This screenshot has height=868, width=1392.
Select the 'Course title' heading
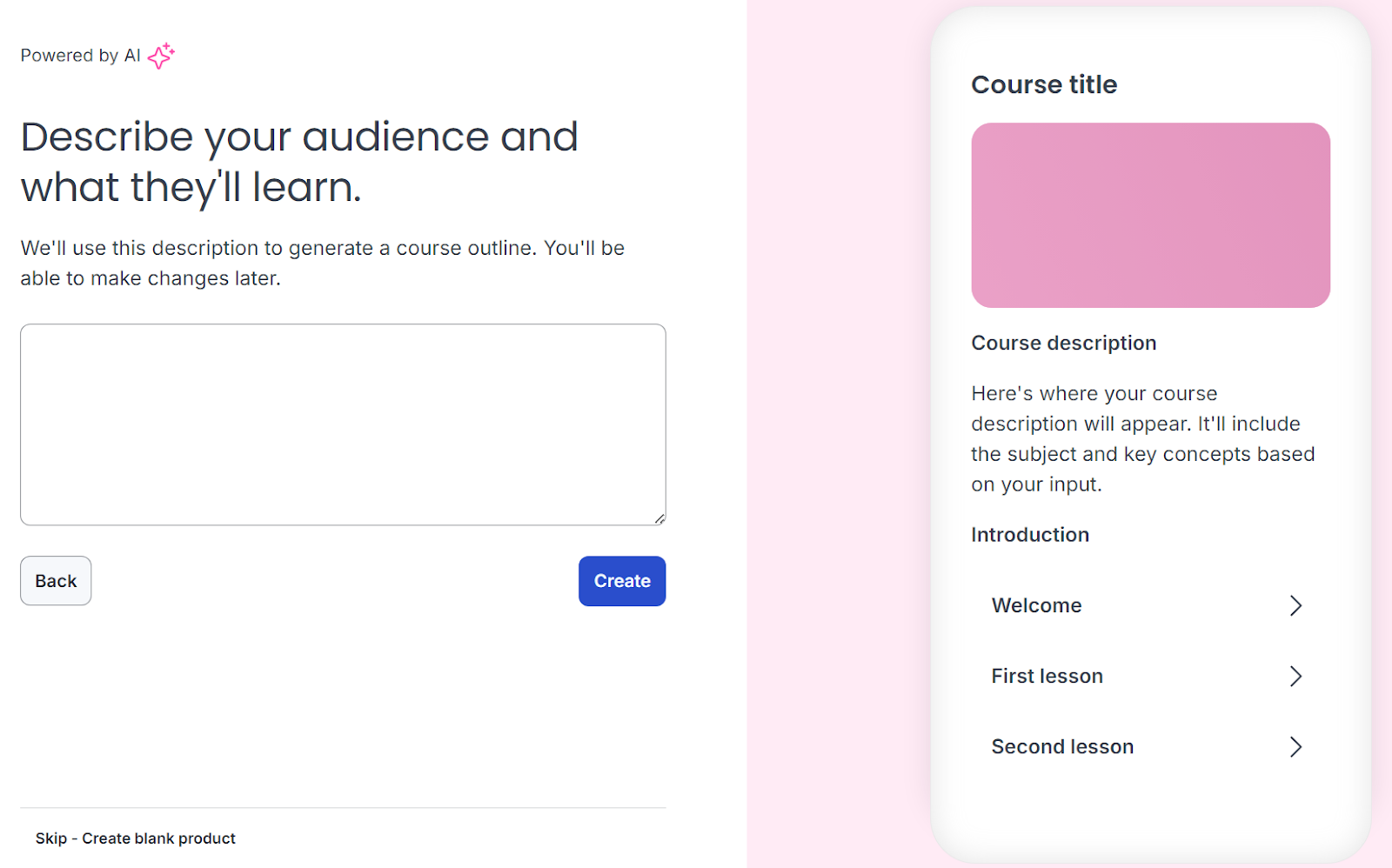pos(1043,84)
